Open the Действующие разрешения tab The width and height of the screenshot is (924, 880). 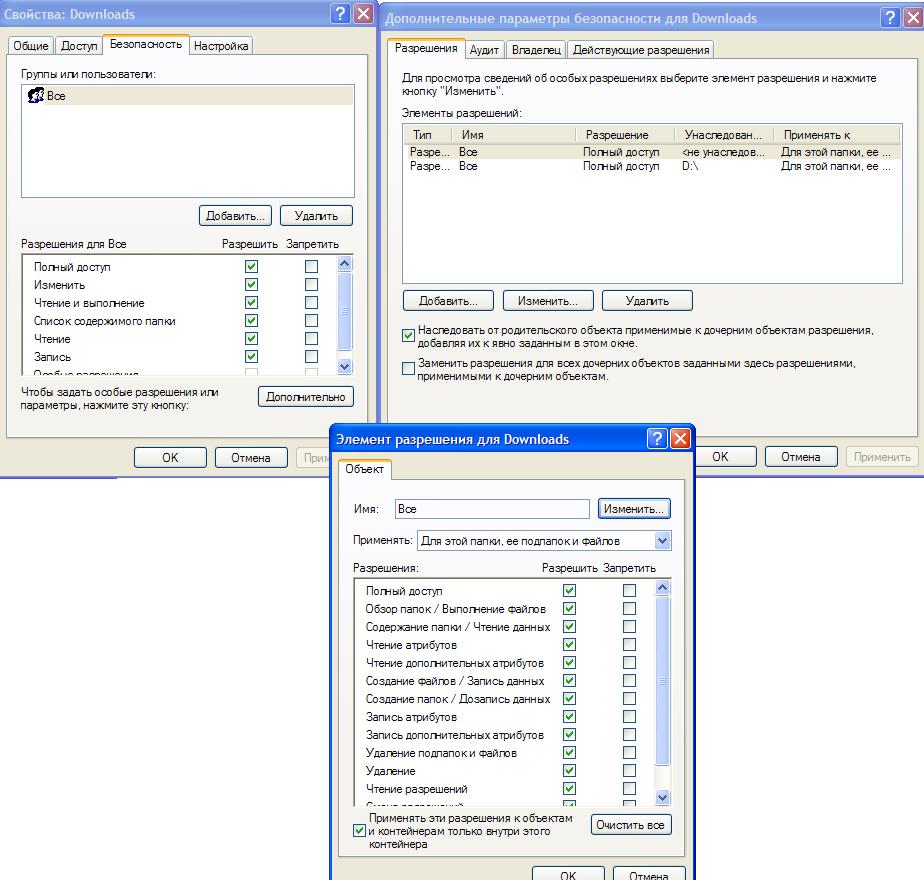coord(641,50)
